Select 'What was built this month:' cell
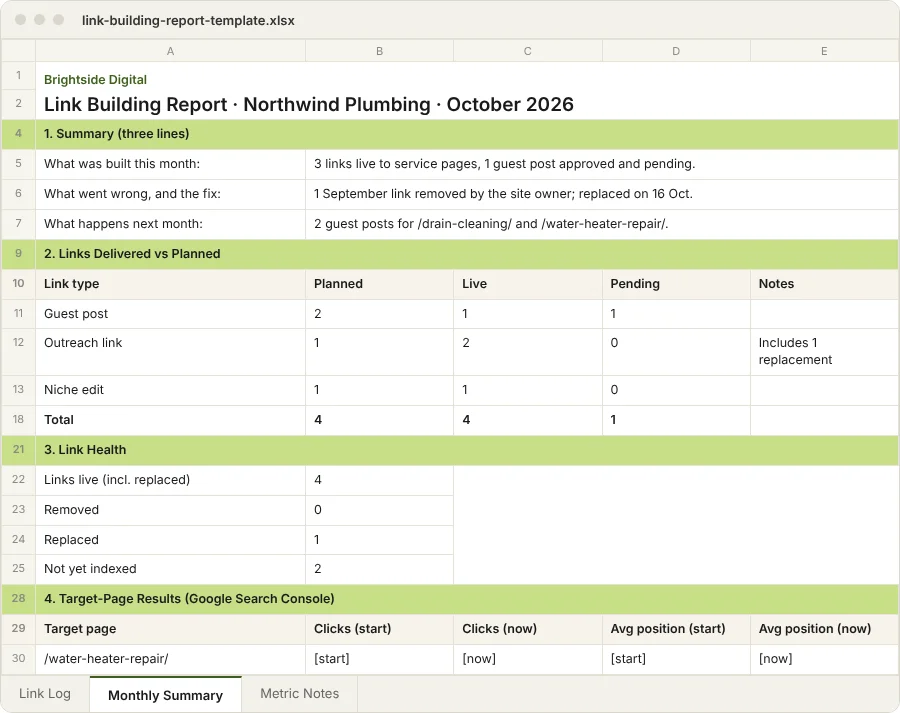Viewport: 900px width, 713px height. [x=170, y=164]
